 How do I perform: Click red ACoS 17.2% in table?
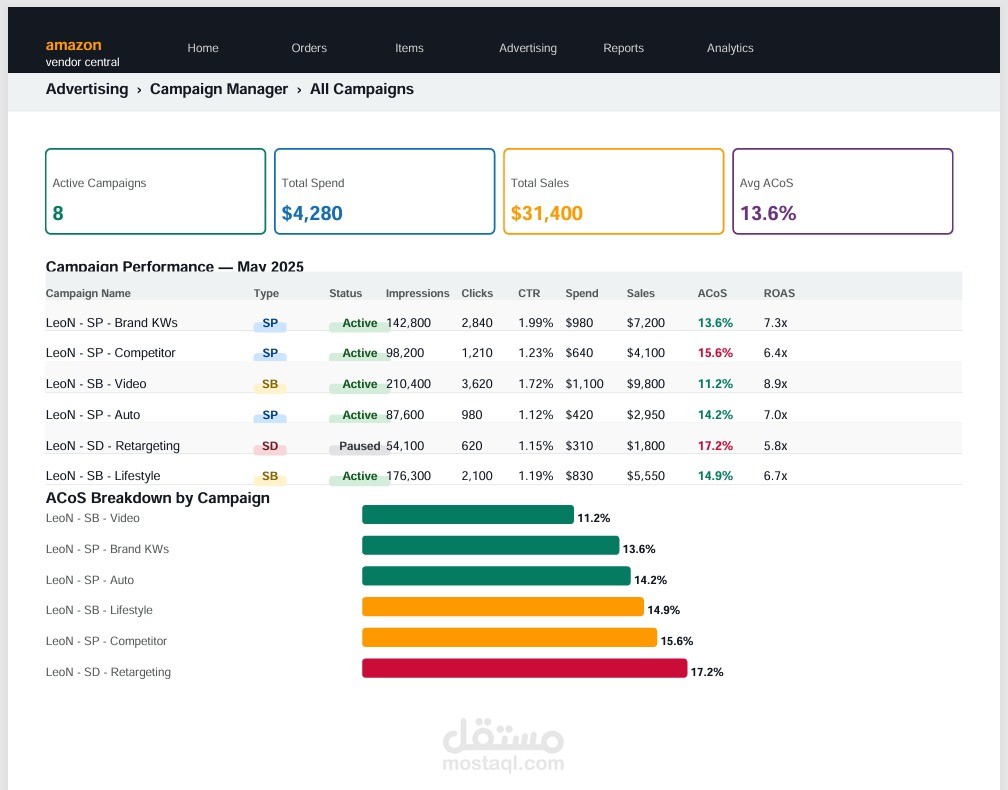tap(715, 445)
